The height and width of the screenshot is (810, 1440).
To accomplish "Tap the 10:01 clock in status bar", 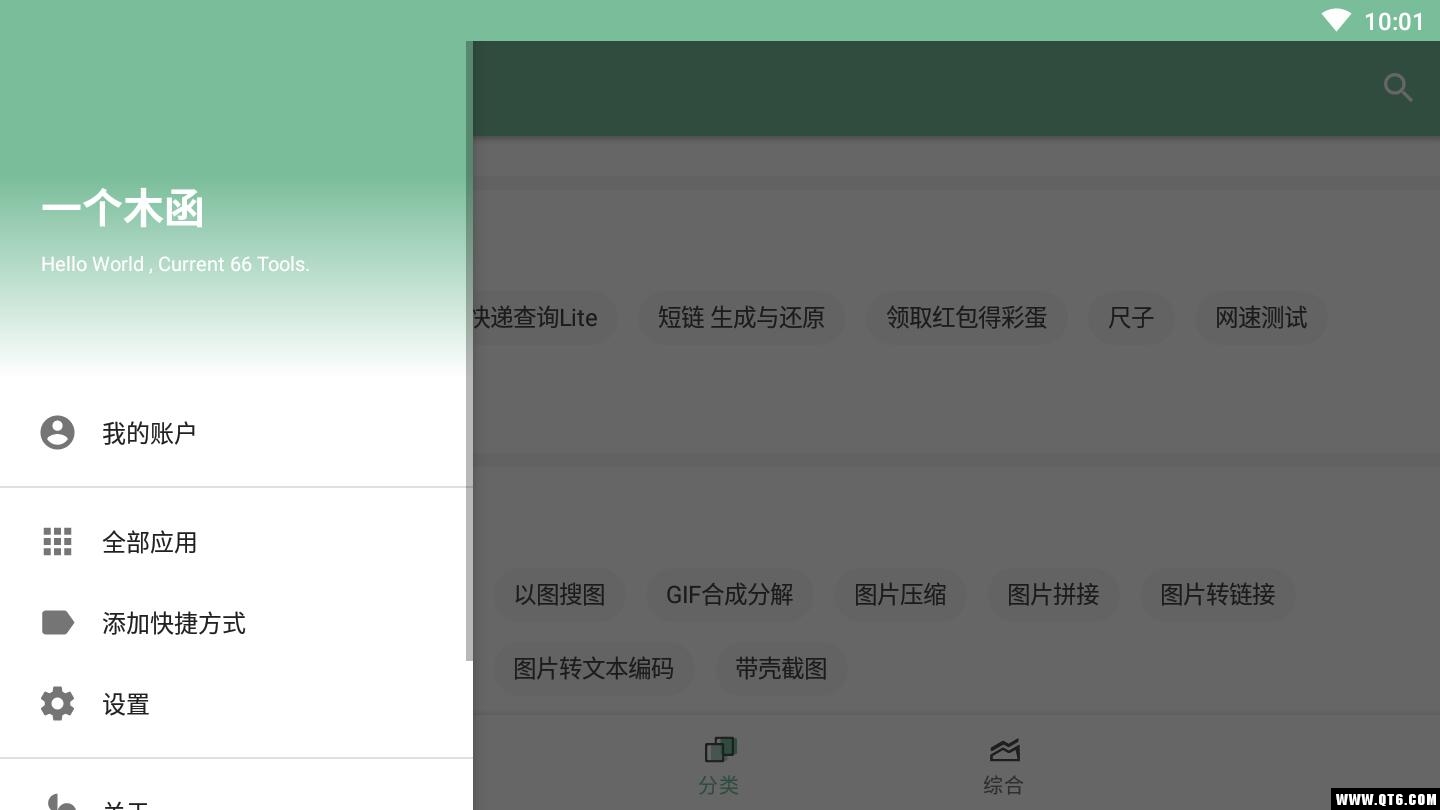I will pos(1393,21).
